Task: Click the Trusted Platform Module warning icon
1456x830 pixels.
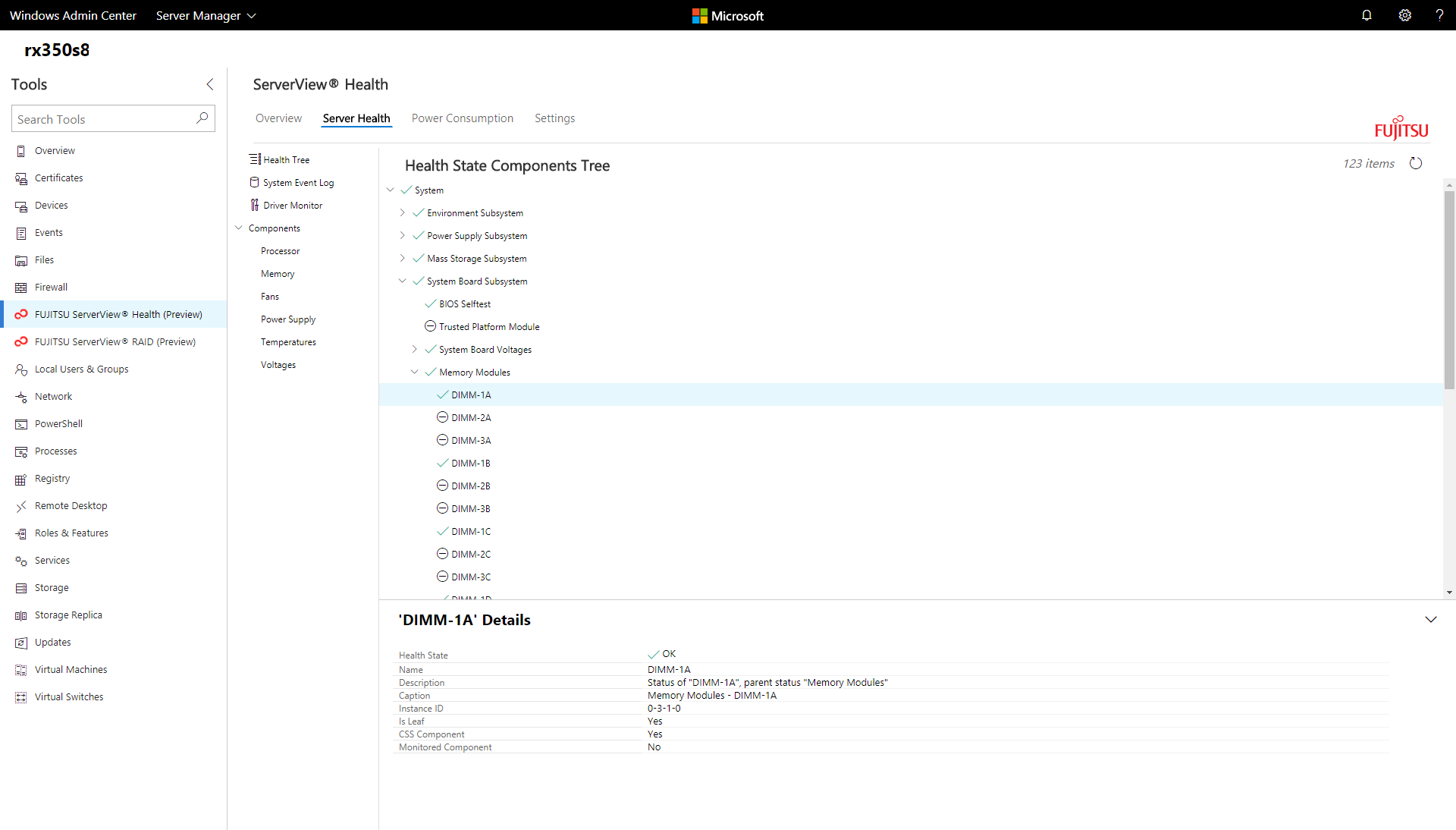Action: click(x=431, y=326)
